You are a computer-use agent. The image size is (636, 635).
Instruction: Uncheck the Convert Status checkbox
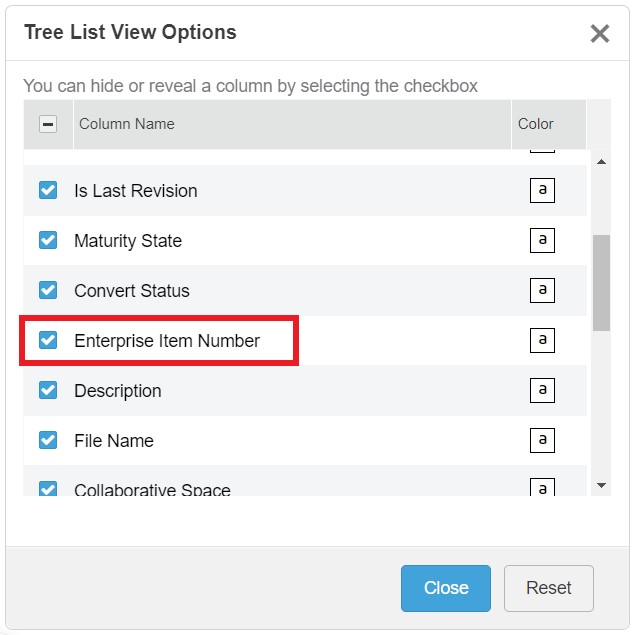click(x=48, y=290)
